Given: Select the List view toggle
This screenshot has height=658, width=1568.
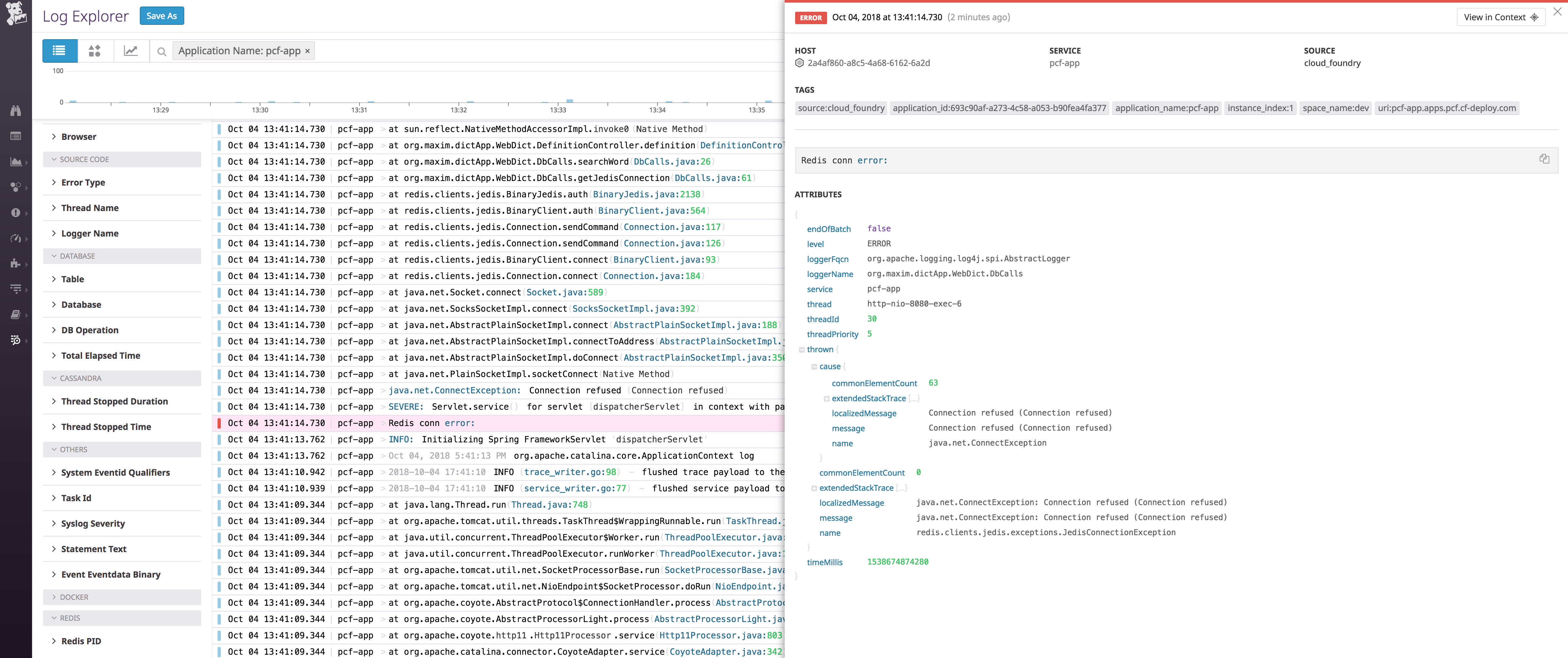Looking at the screenshot, I should pos(59,51).
